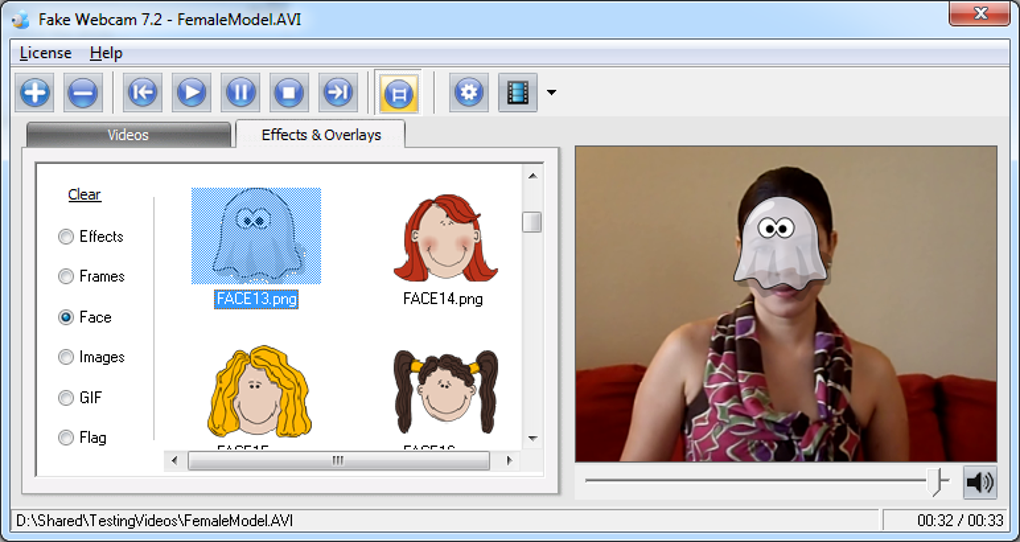The image size is (1020, 542).
Task: Click the overlay list scroll down arrow
Action: pos(533,439)
